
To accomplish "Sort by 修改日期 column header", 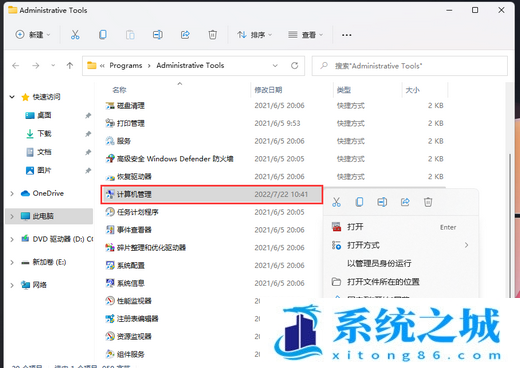I will click(268, 90).
